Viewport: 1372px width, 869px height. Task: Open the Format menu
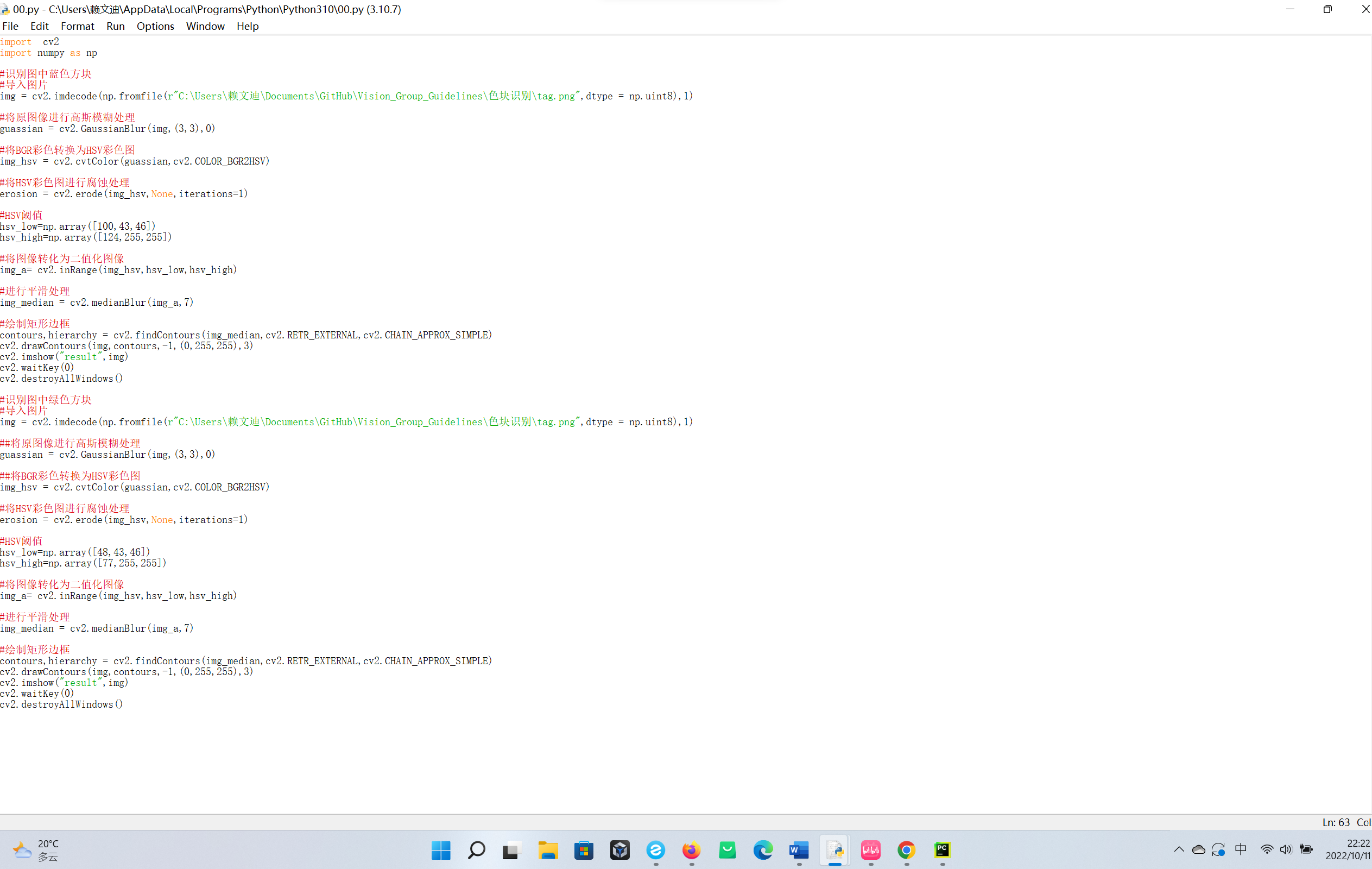point(77,26)
